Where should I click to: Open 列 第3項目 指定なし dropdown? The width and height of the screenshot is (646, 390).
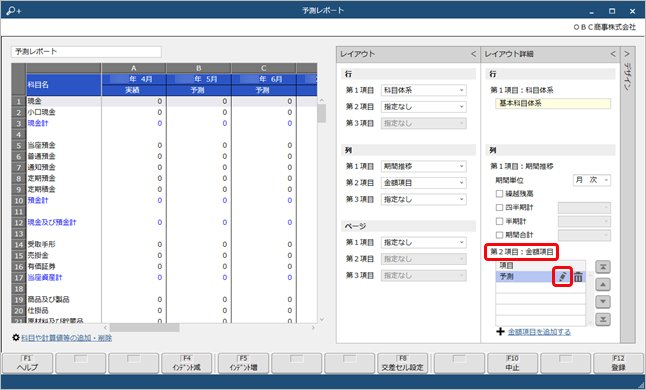(x=424, y=199)
